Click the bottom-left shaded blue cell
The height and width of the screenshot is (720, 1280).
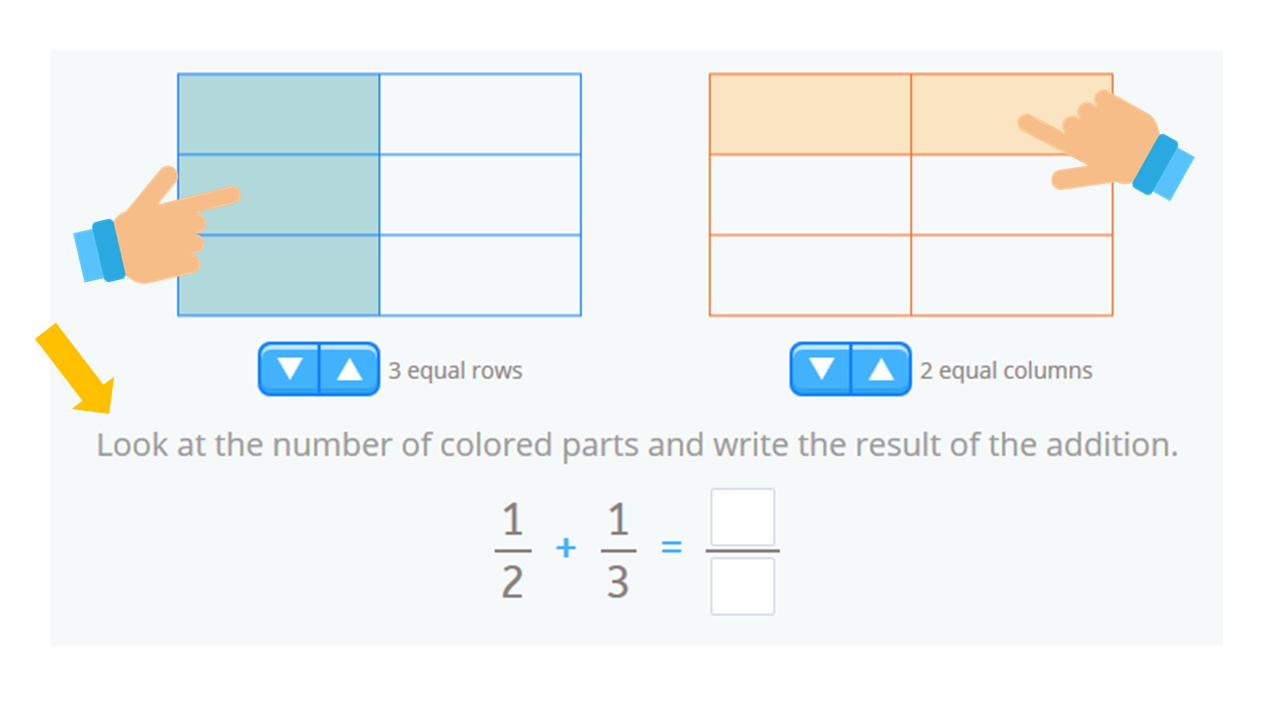tap(278, 273)
